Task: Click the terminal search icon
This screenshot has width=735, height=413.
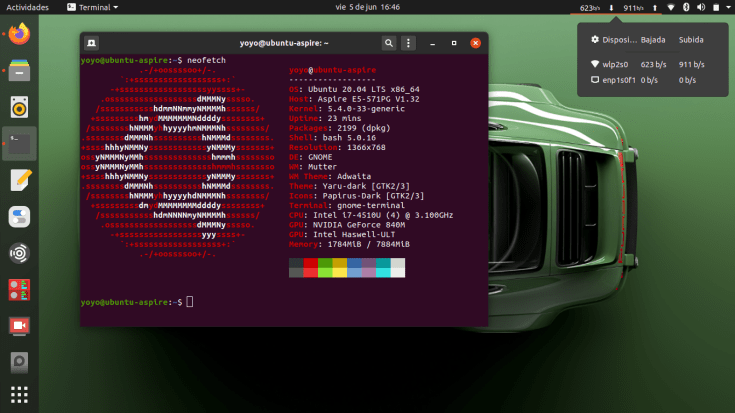Action: pos(388,43)
